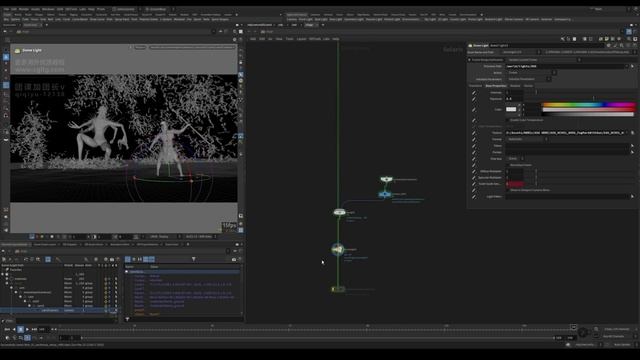
Task: Select the dome light node in the network
Action: tap(338, 249)
